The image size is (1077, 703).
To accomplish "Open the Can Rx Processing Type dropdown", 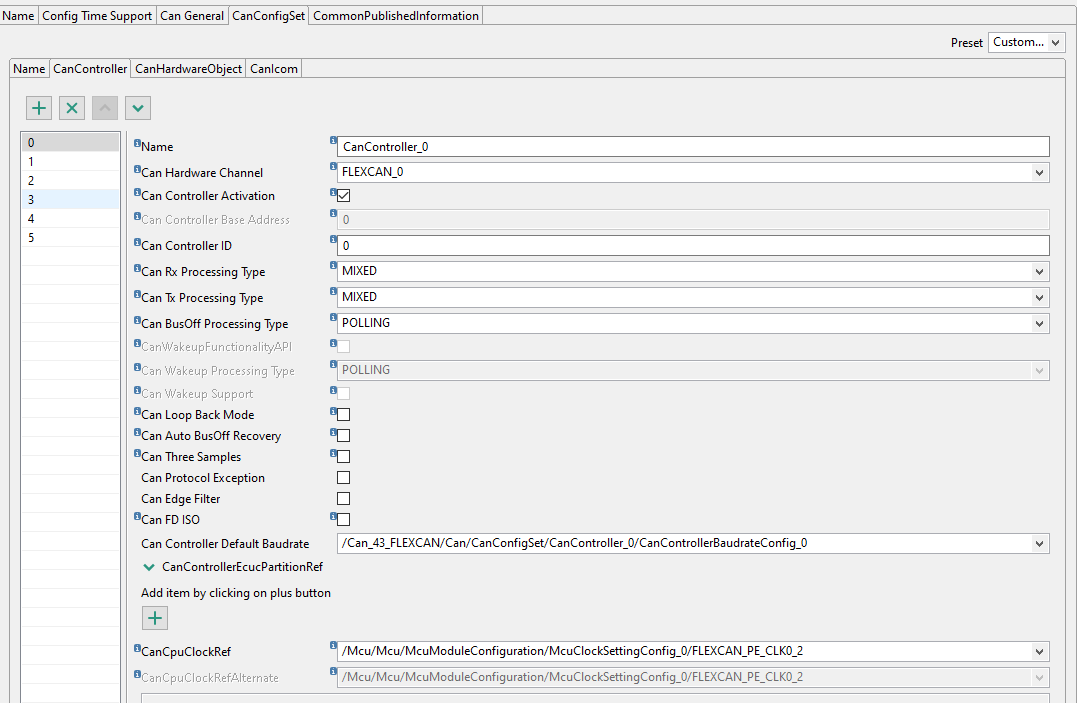I will point(1040,271).
